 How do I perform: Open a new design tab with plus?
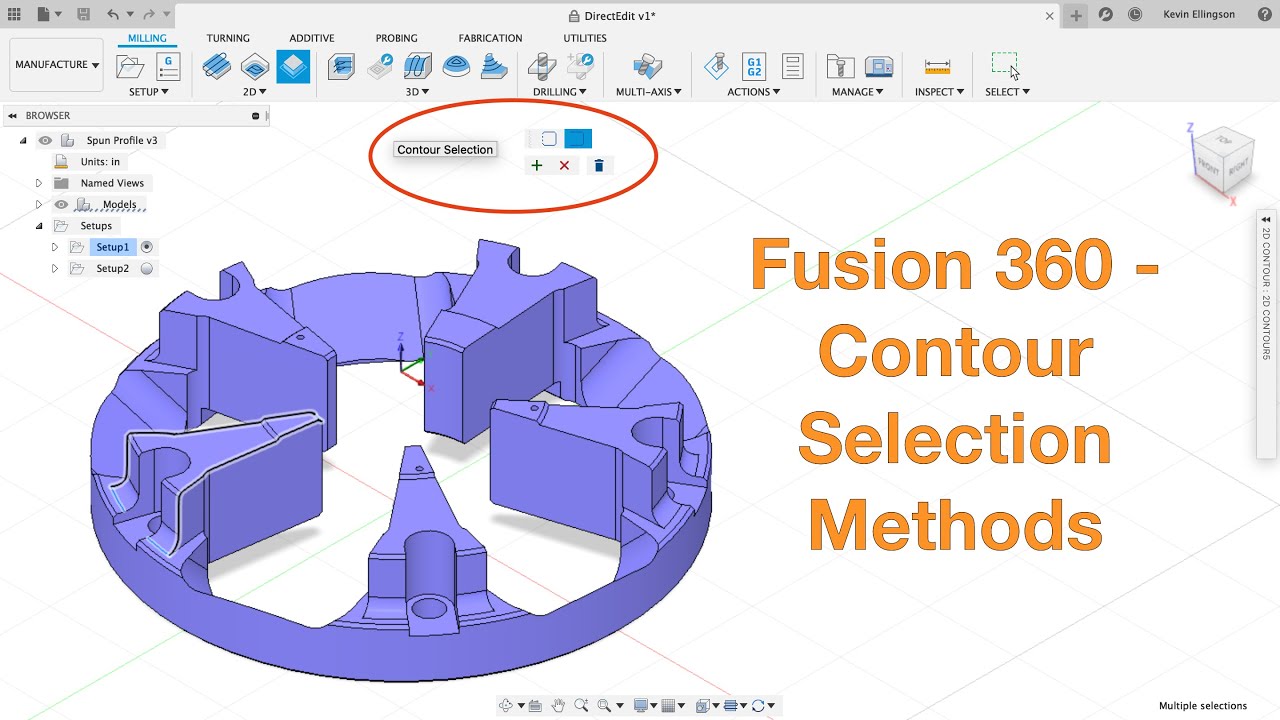coord(1076,15)
